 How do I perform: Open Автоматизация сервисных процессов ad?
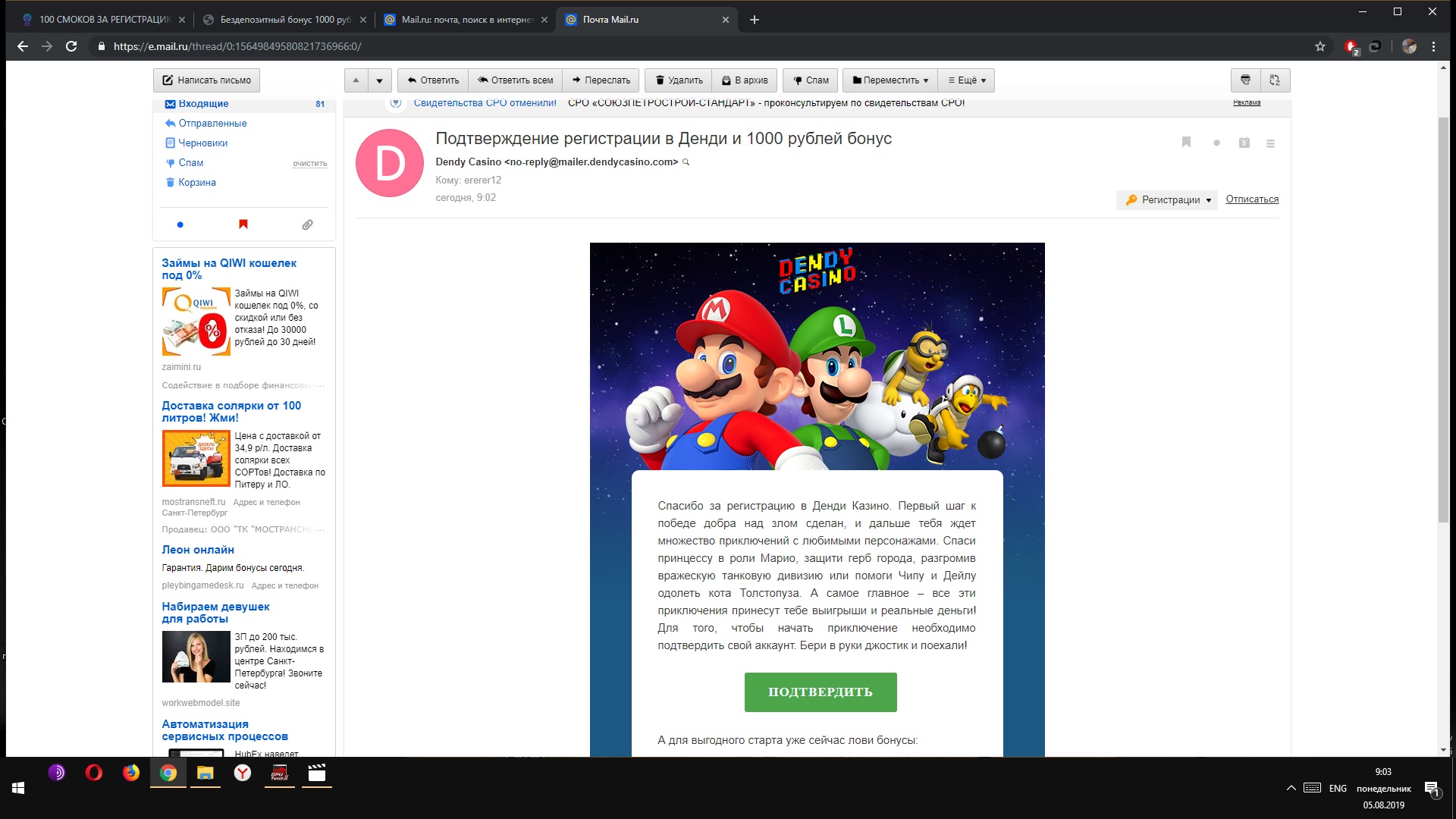(x=224, y=730)
